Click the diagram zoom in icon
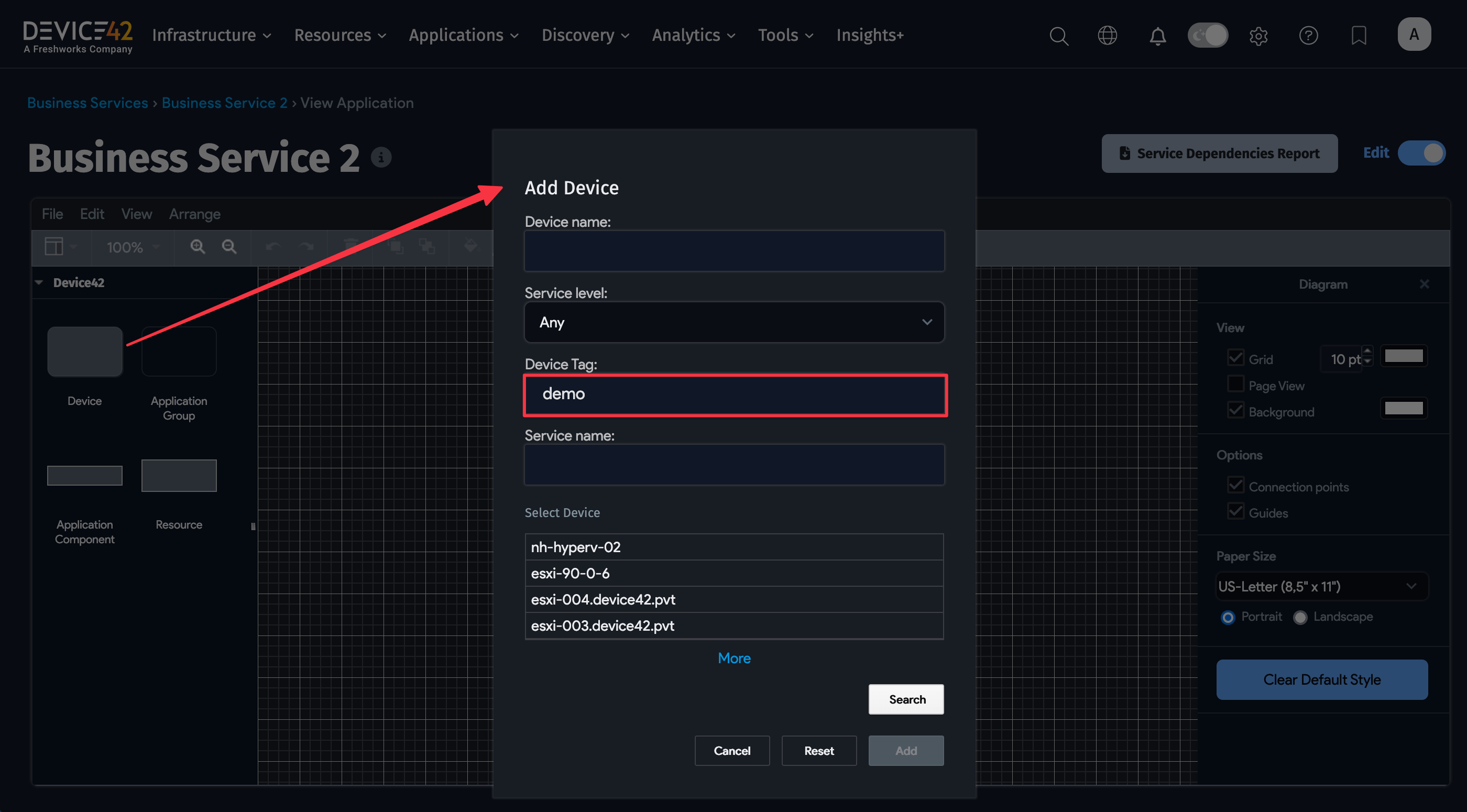 198,247
